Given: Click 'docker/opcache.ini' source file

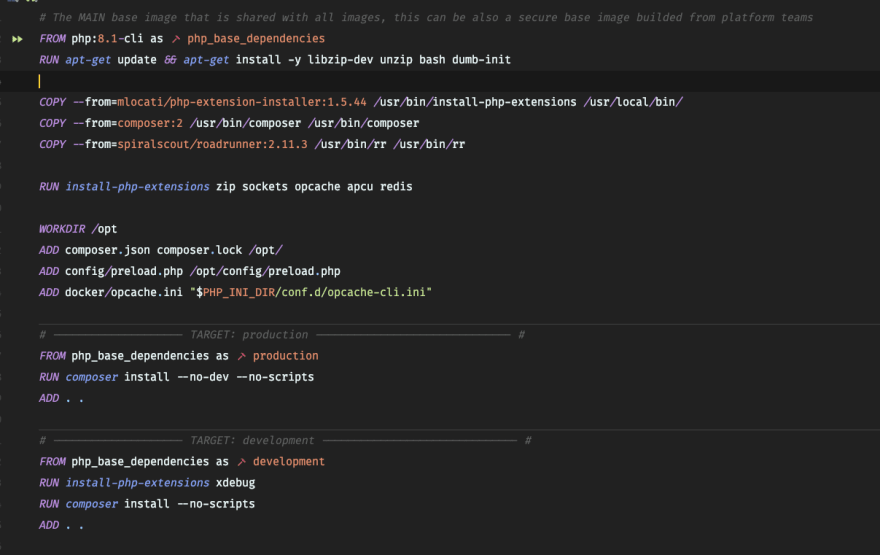Looking at the screenshot, I should tap(123, 292).
